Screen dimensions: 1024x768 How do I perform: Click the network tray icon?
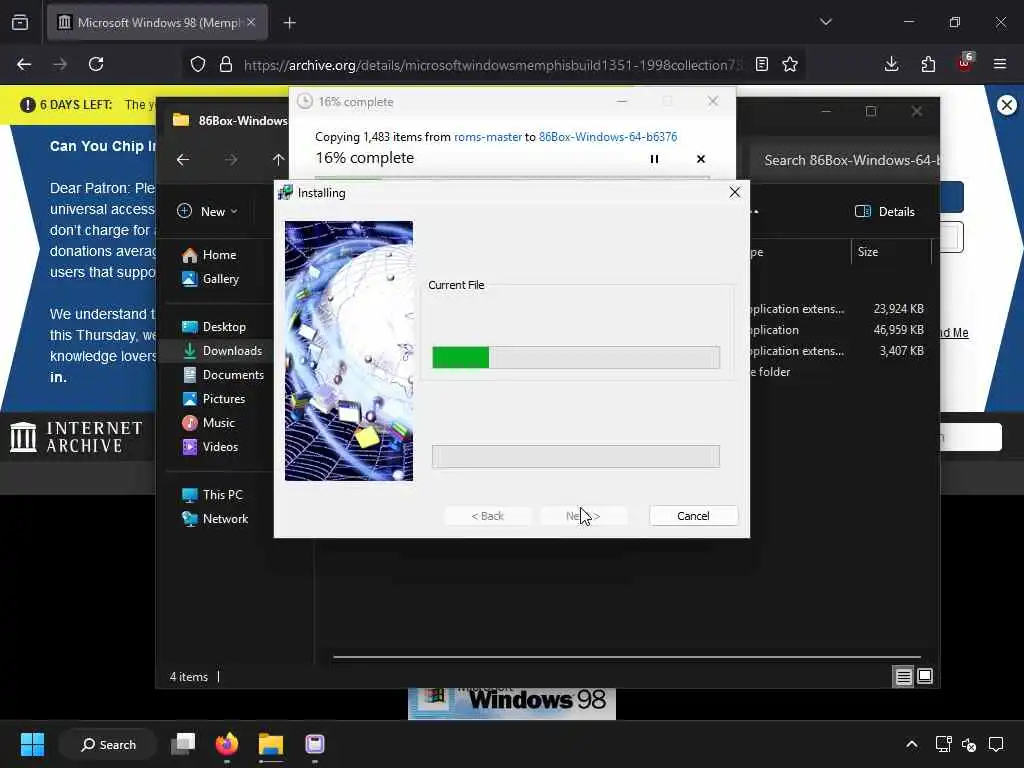coord(943,744)
